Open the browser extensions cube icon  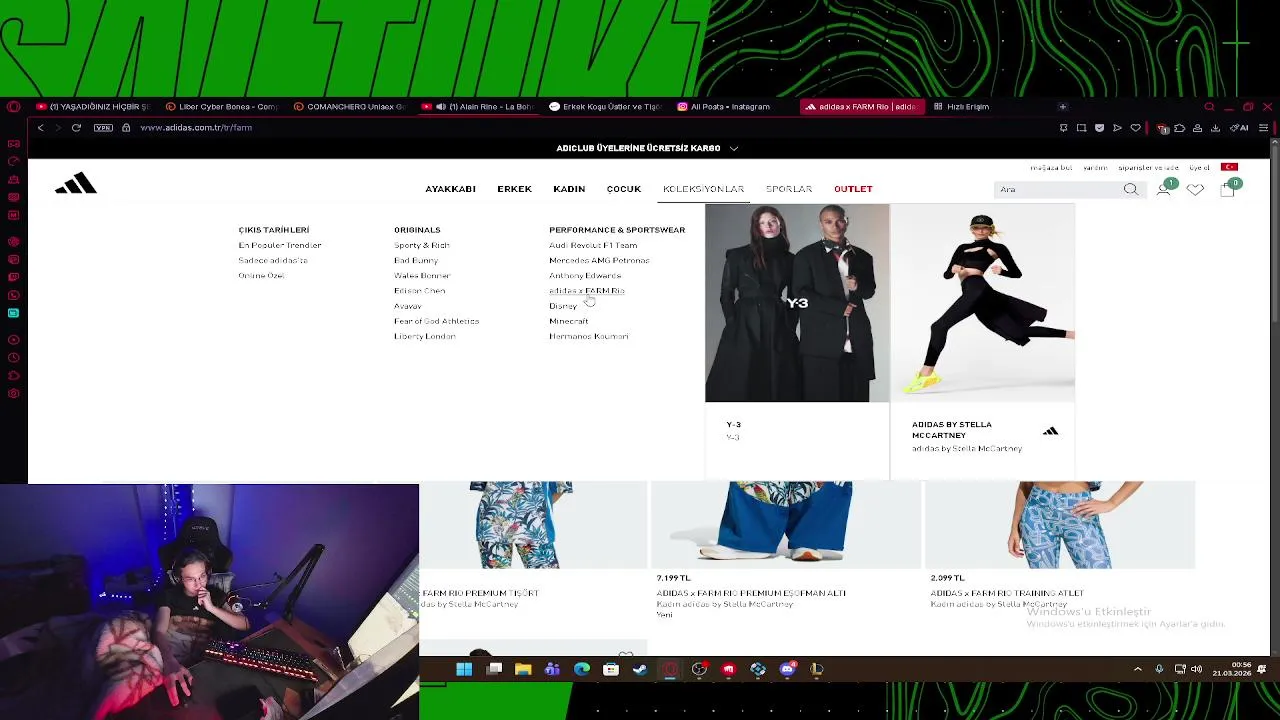click(1179, 128)
